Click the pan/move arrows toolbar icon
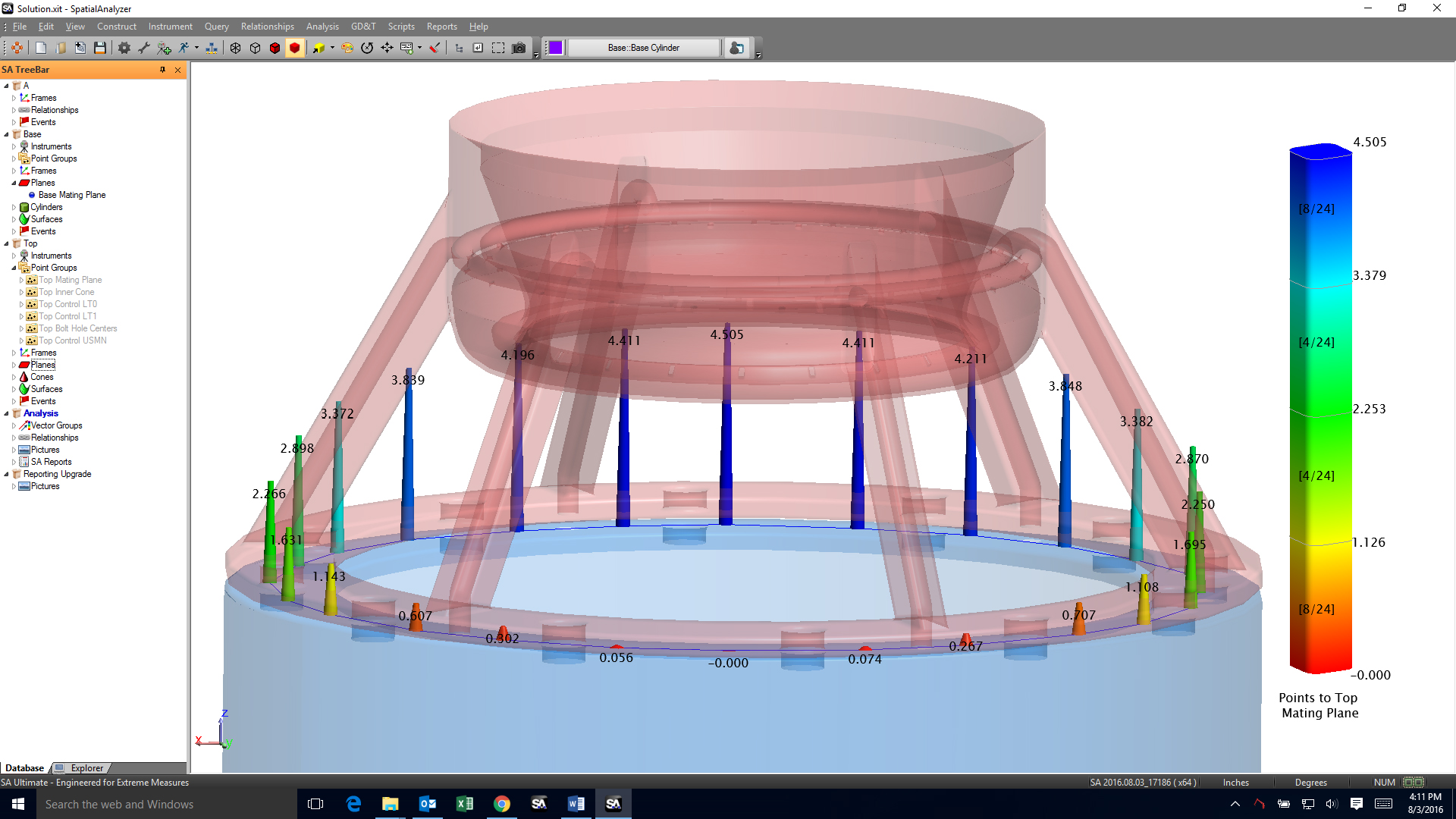This screenshot has width=1456, height=819. pos(387,48)
